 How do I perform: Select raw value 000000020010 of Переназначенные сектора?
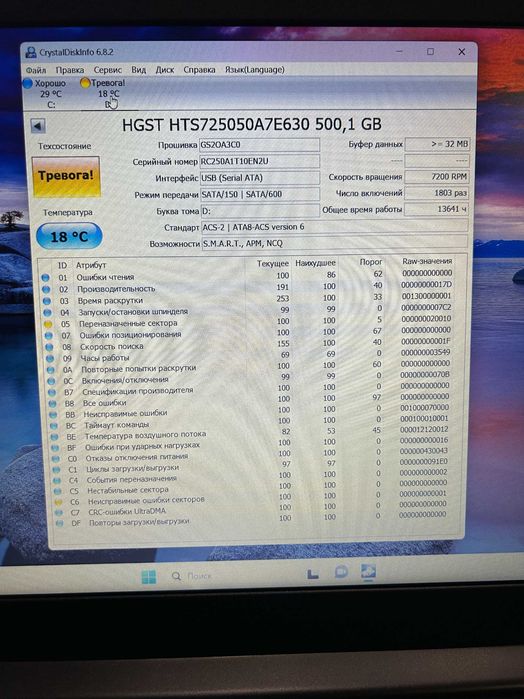coord(426,319)
